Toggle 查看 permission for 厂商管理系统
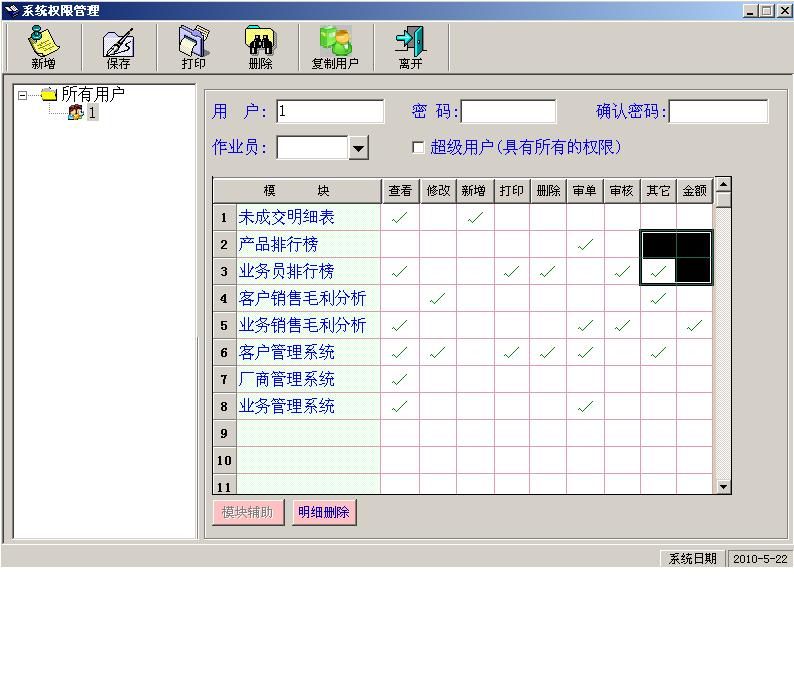Image resolution: width=794 pixels, height=683 pixels. coord(400,379)
